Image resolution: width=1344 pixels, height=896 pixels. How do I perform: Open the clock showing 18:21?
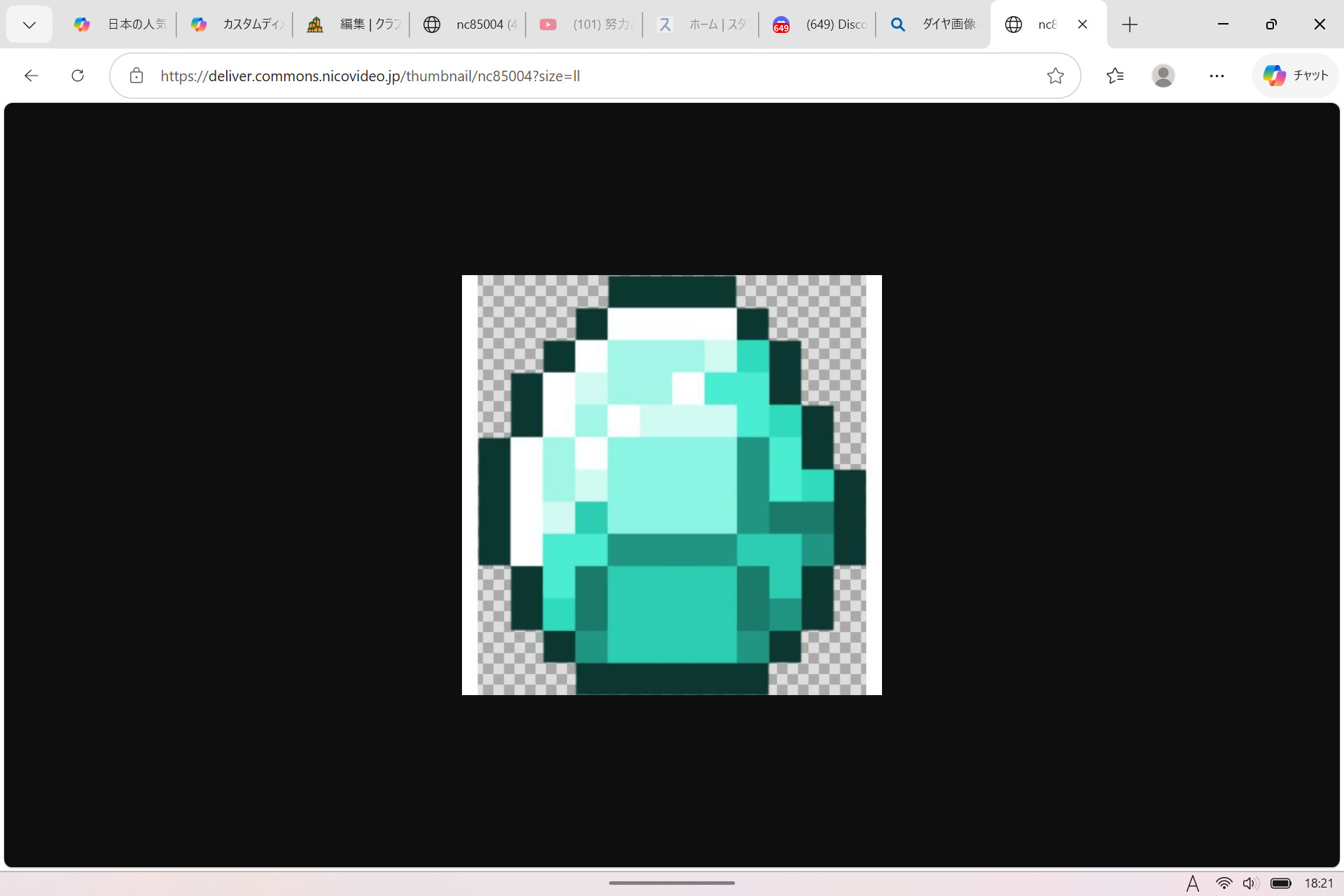click(x=1319, y=883)
